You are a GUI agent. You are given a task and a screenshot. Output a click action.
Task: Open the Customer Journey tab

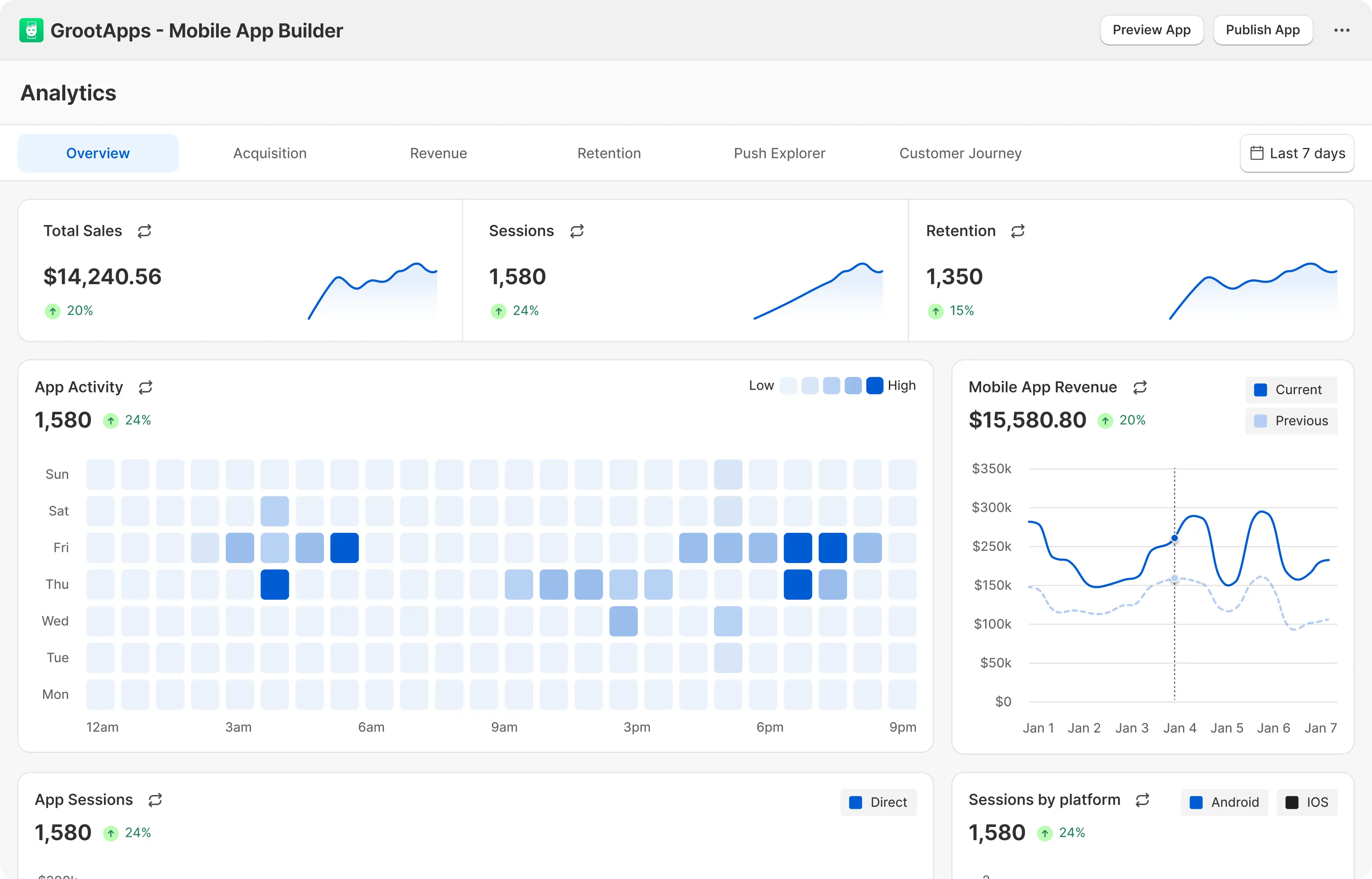pos(960,154)
